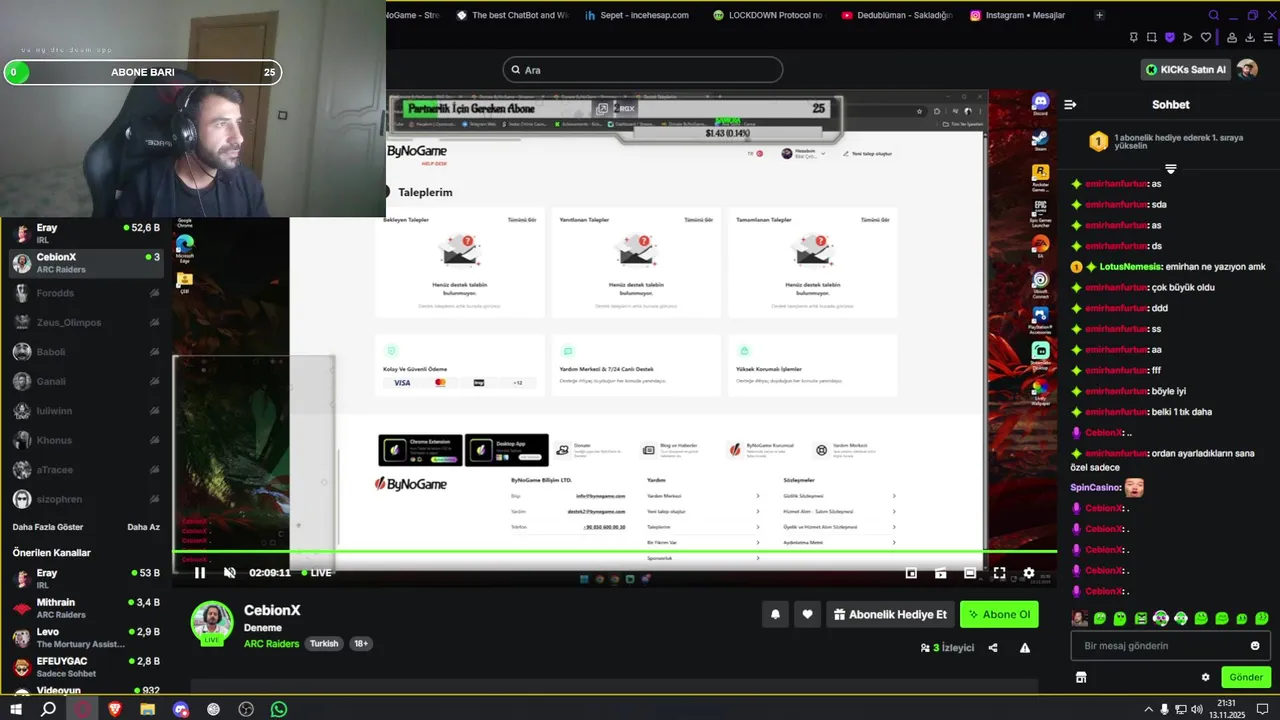
Task: Click the Ara search field
Action: 643,70
